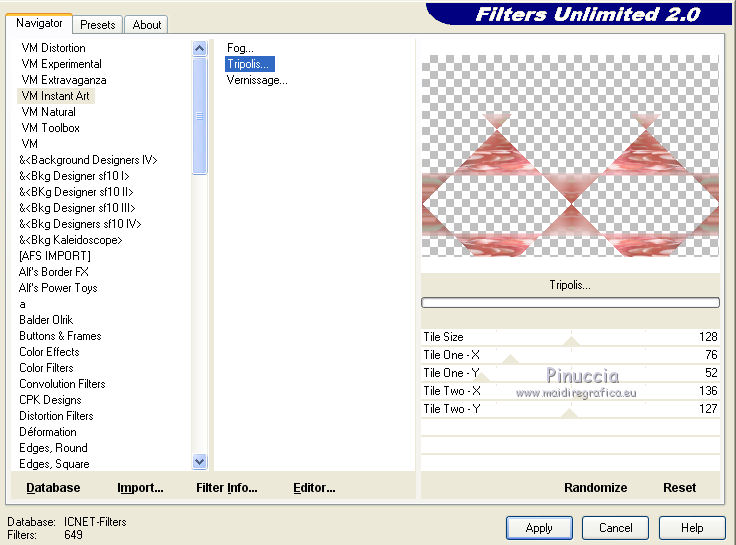
Task: Click the category list scrollbar thumb
Action: (x=199, y=115)
